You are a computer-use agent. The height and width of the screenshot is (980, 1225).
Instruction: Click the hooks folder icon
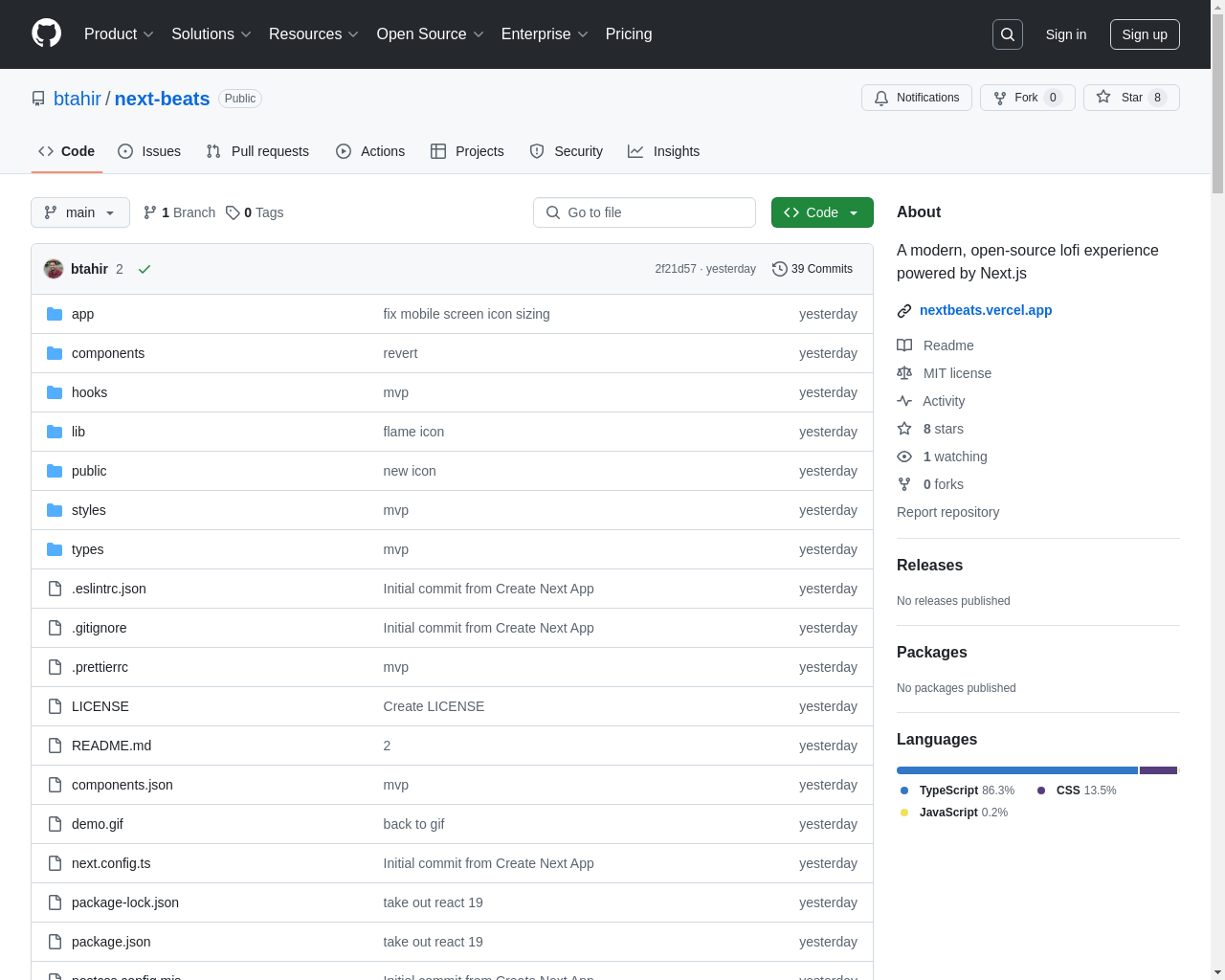[x=55, y=392]
